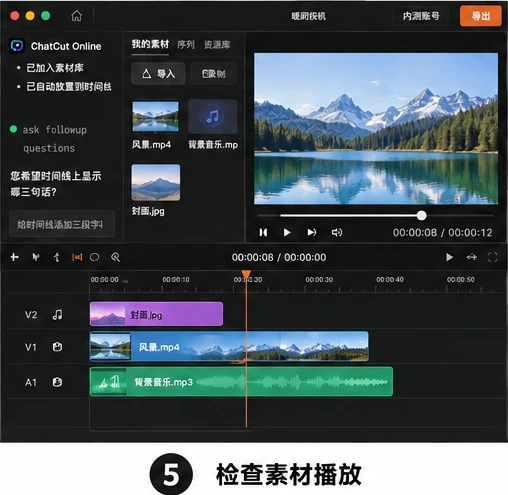The height and width of the screenshot is (495, 508).
Task: Click the preview timecode 00:00:08 / 00:00:12
Action: click(x=442, y=233)
